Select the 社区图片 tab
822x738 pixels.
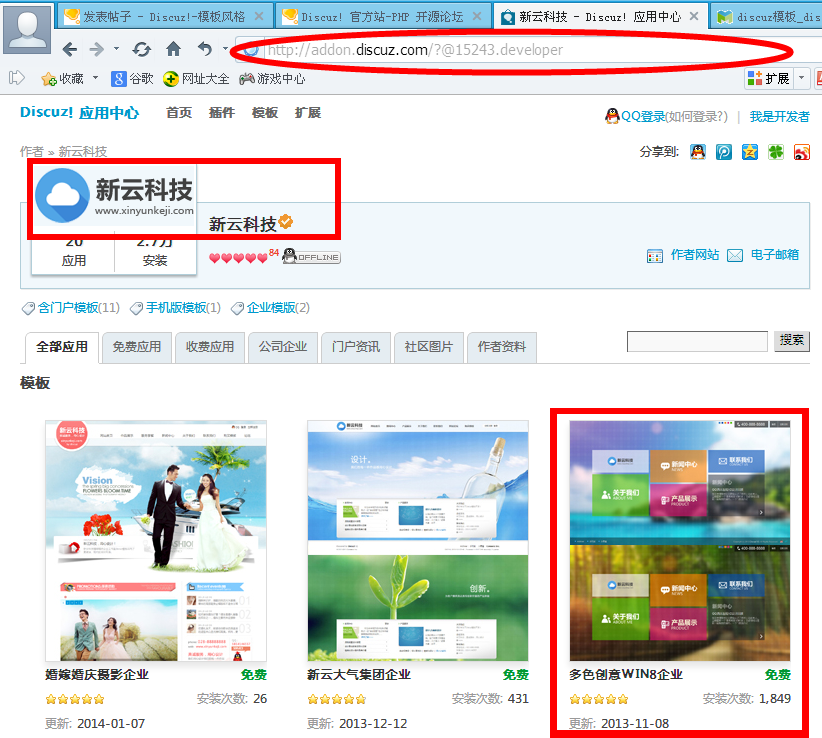[x=429, y=347]
